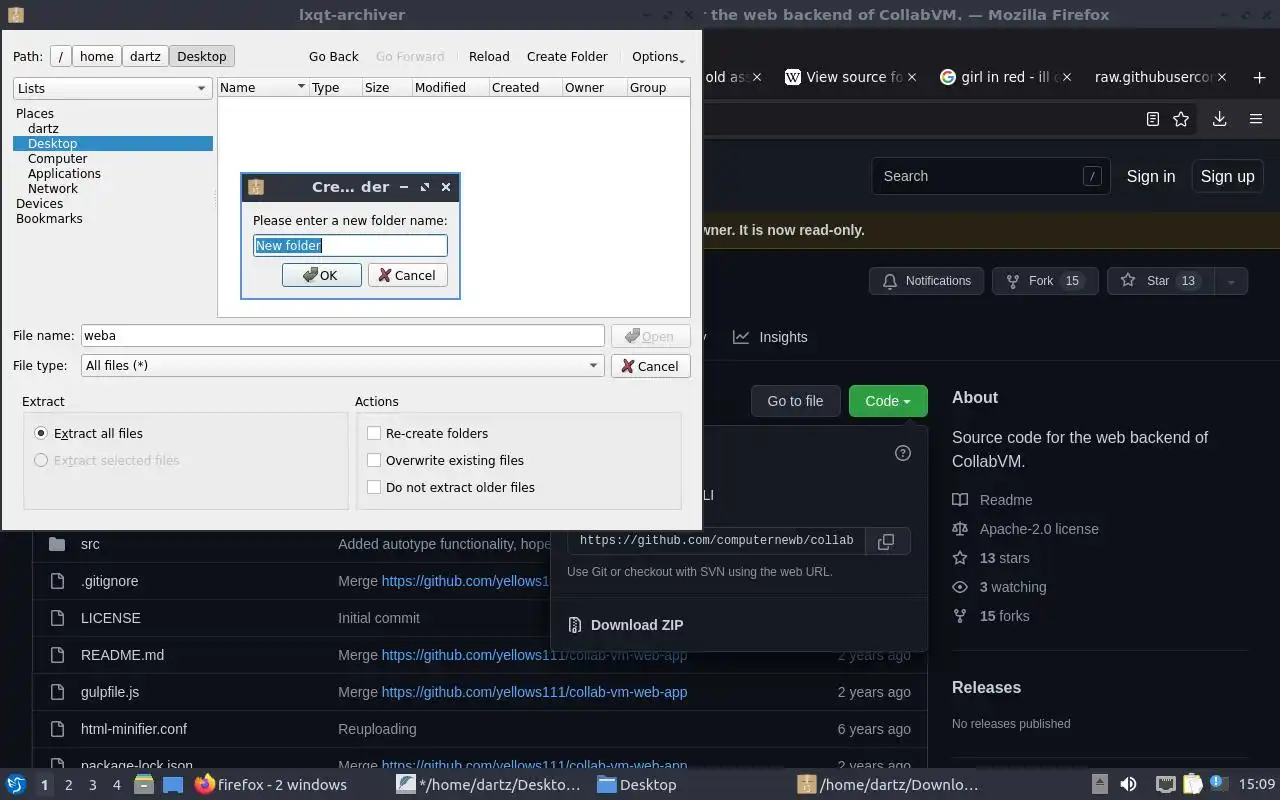Confirm new folder name with OK
Image resolution: width=1280 pixels, height=800 pixels.
pos(321,275)
